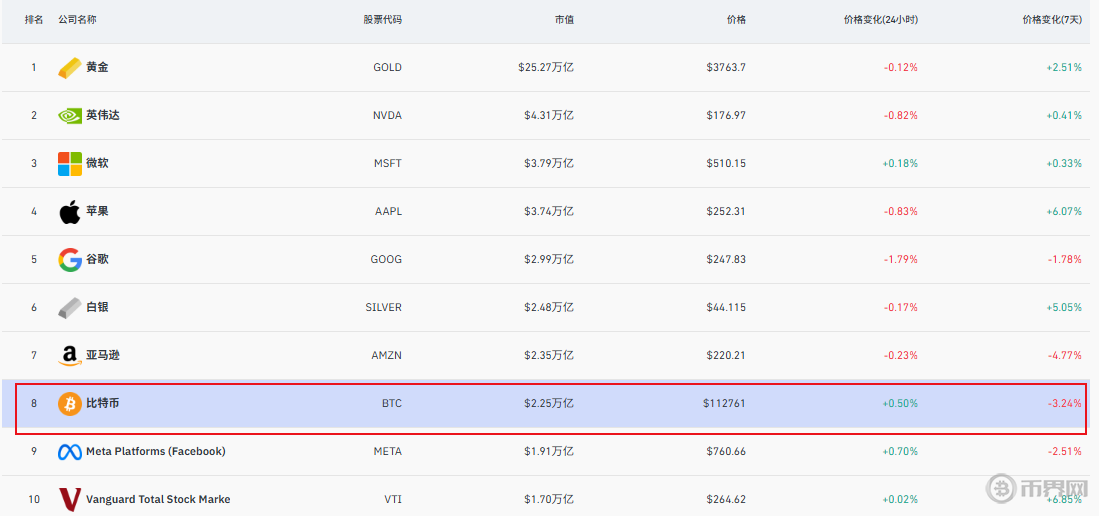Sort by 价格变化(7天) header

click(x=1052, y=20)
